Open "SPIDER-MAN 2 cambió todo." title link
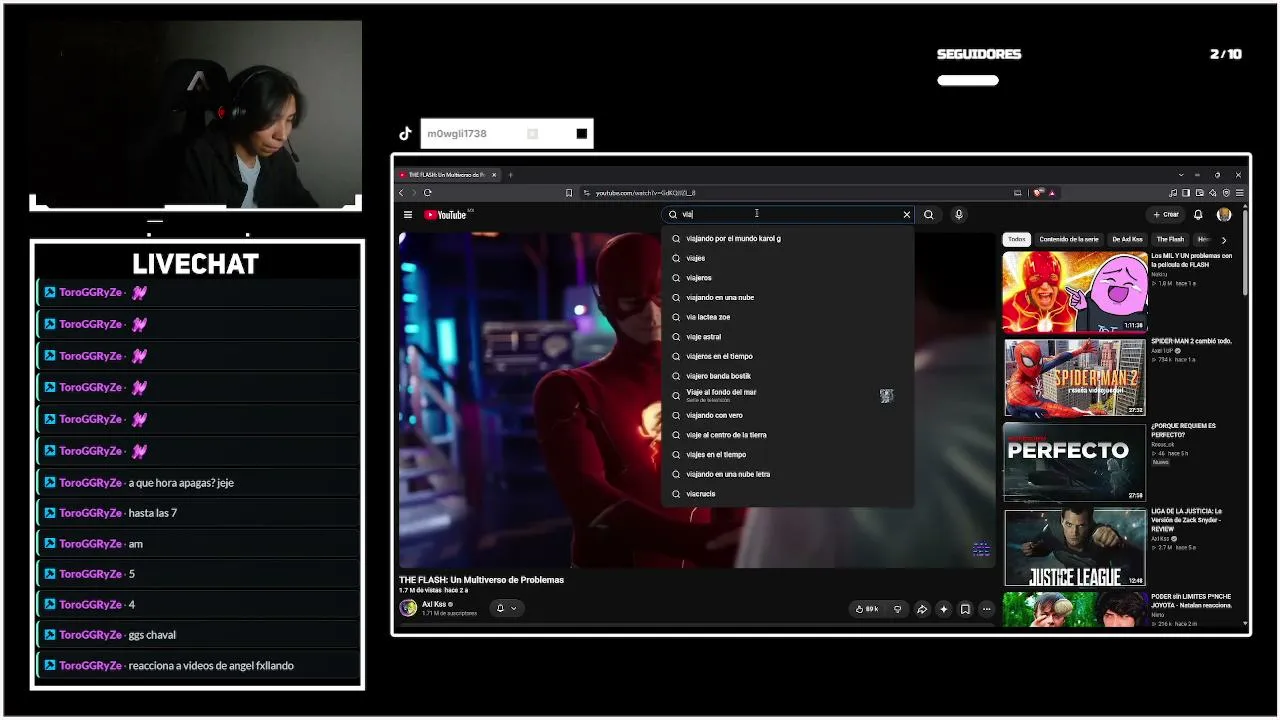 coord(1191,342)
